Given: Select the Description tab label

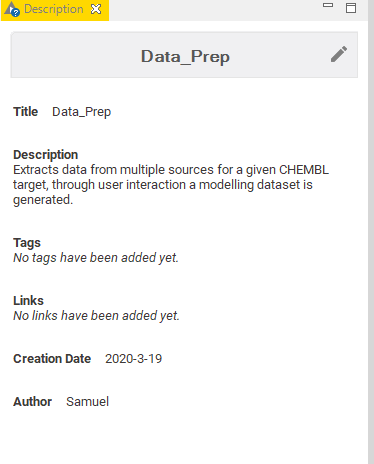Looking at the screenshot, I should point(54,9).
